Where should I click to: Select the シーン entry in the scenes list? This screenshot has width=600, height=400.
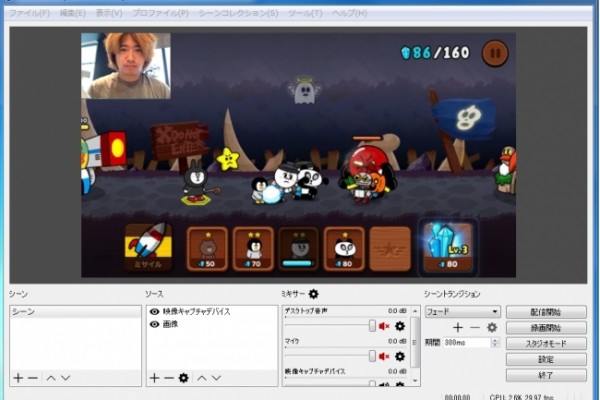click(x=75, y=312)
